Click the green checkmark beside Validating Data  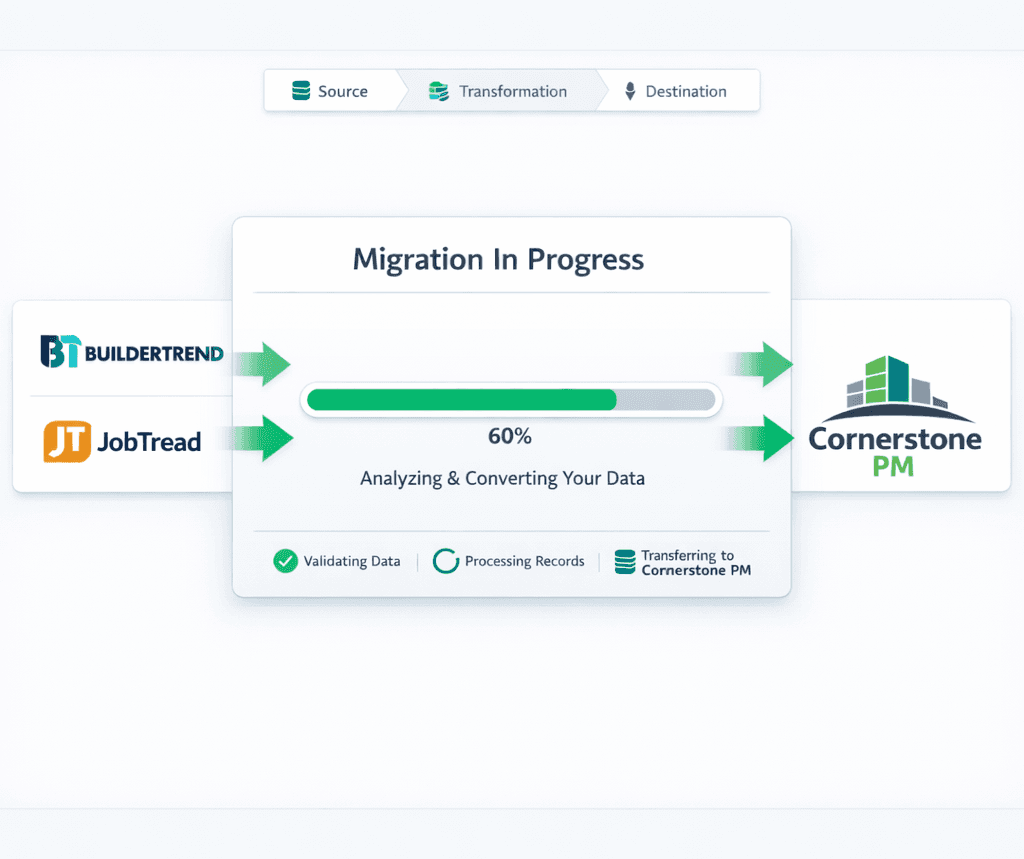point(285,561)
